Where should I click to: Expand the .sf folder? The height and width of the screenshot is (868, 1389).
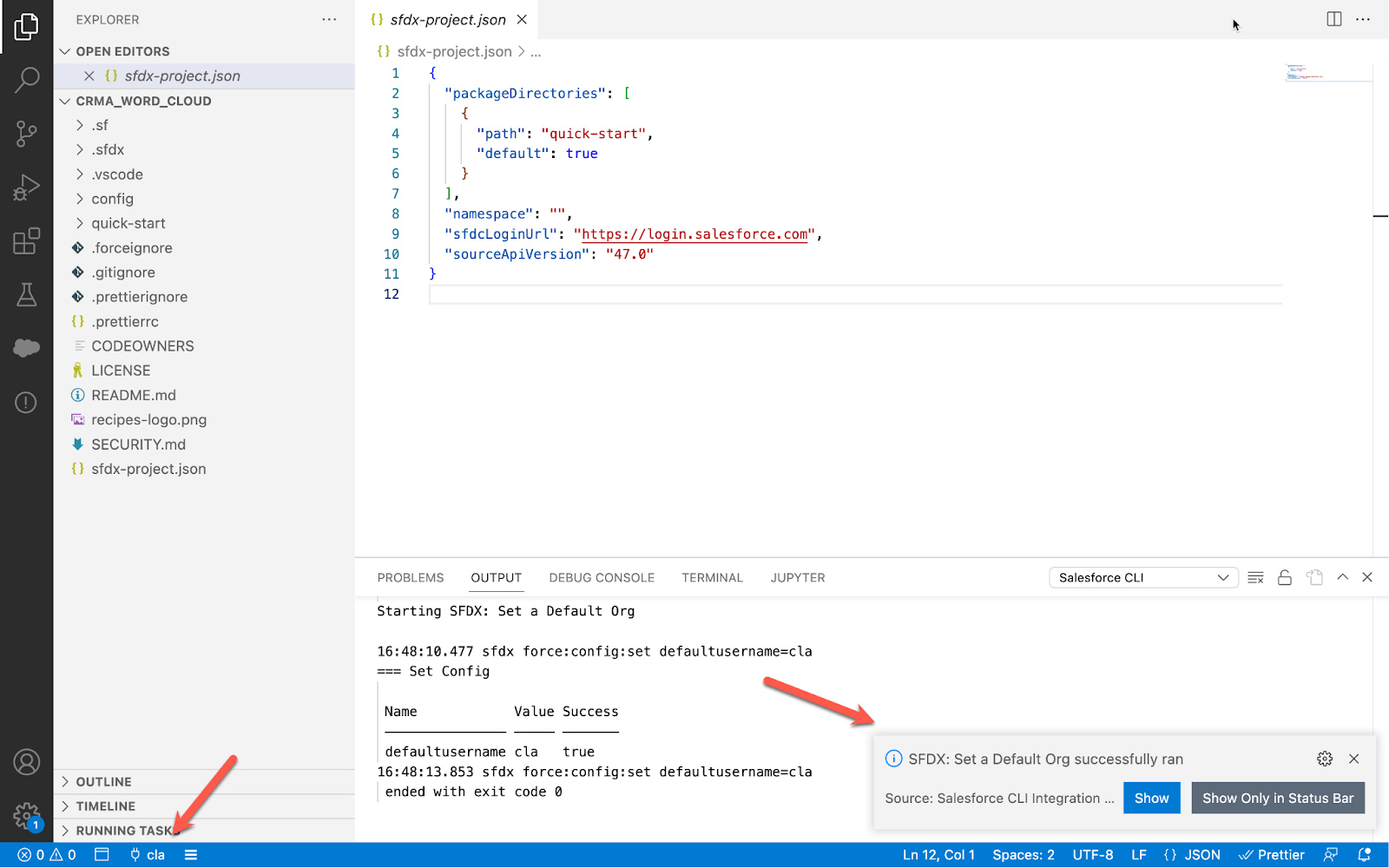pos(204,125)
